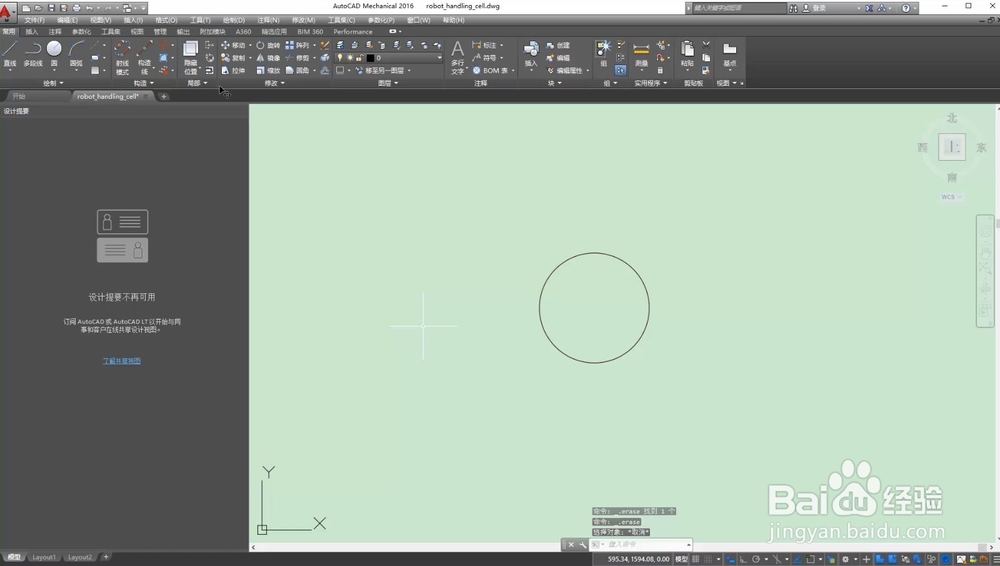Select the 多段线 (Polyline) tool
Viewport: 1000px width, 566px height.
(33, 54)
